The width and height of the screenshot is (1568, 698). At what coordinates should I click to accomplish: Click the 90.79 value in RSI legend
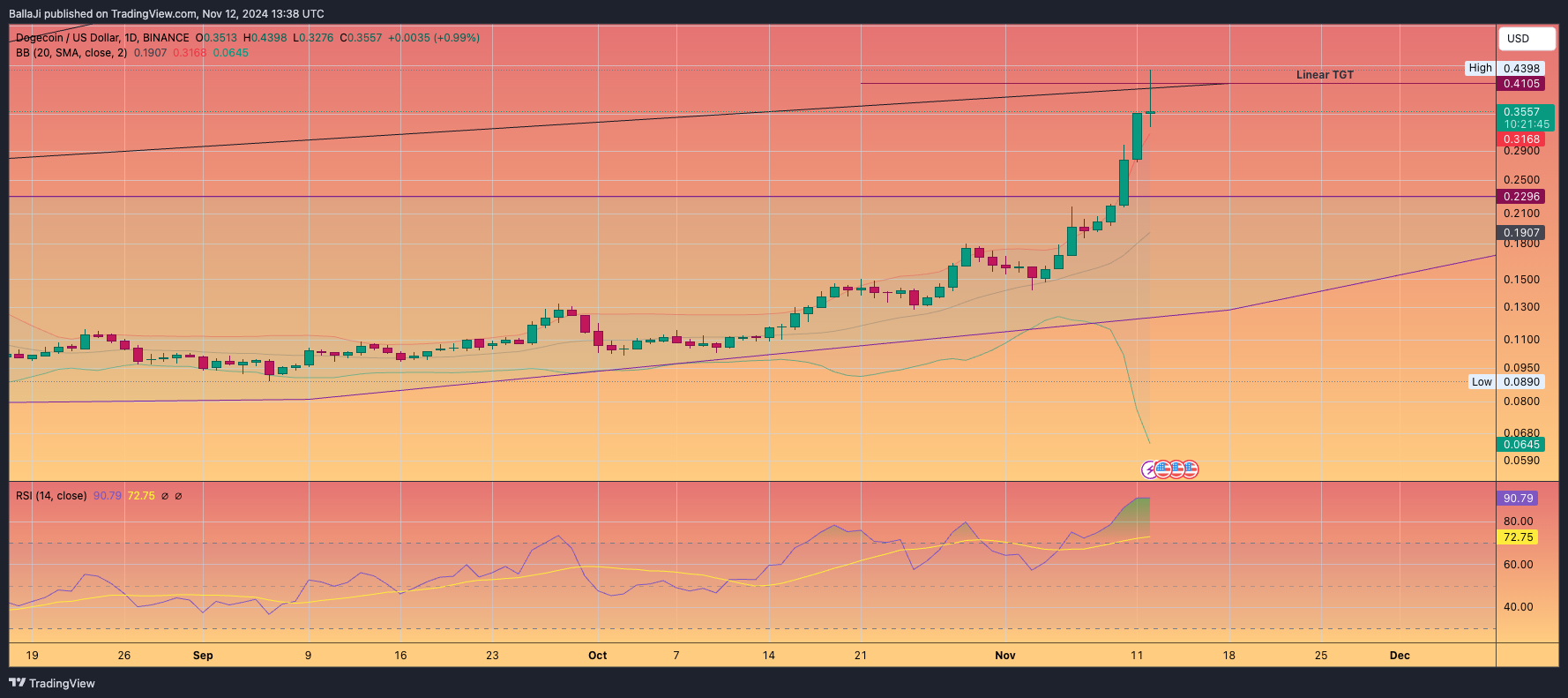[x=108, y=496]
